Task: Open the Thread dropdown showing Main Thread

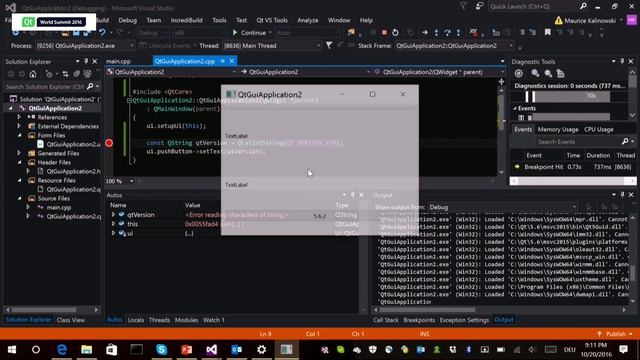Action: click(x=271, y=46)
